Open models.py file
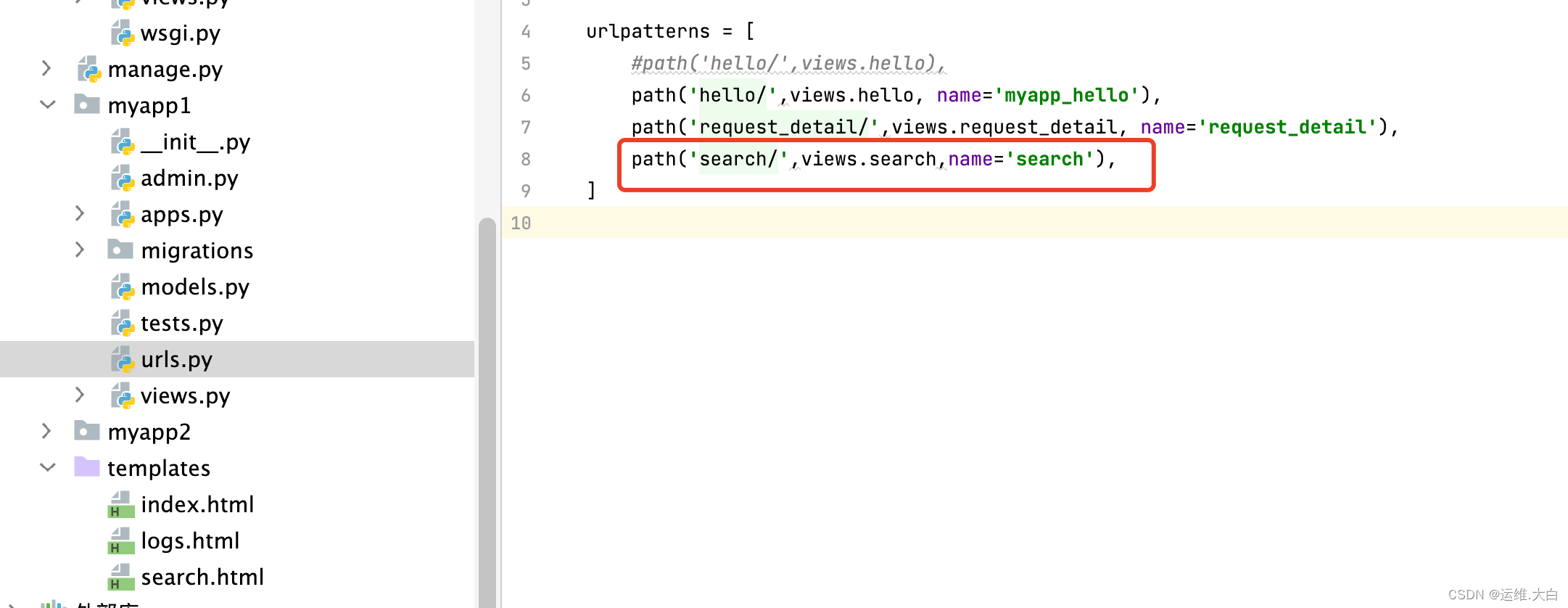Image resolution: width=1568 pixels, height=608 pixels. [195, 287]
